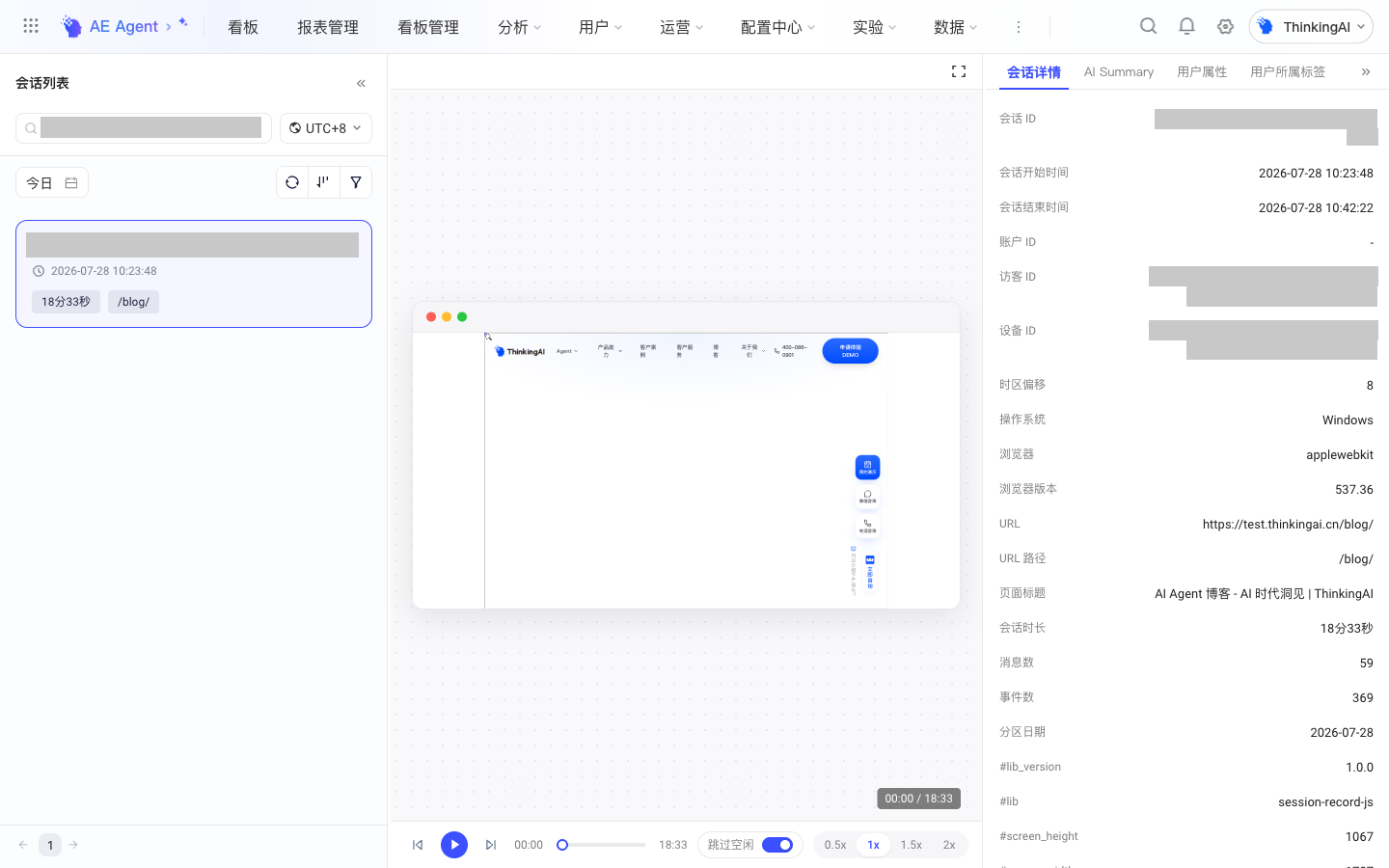Go to previous page of sessions
Image resolution: width=1389 pixels, height=868 pixels.
[x=23, y=845]
